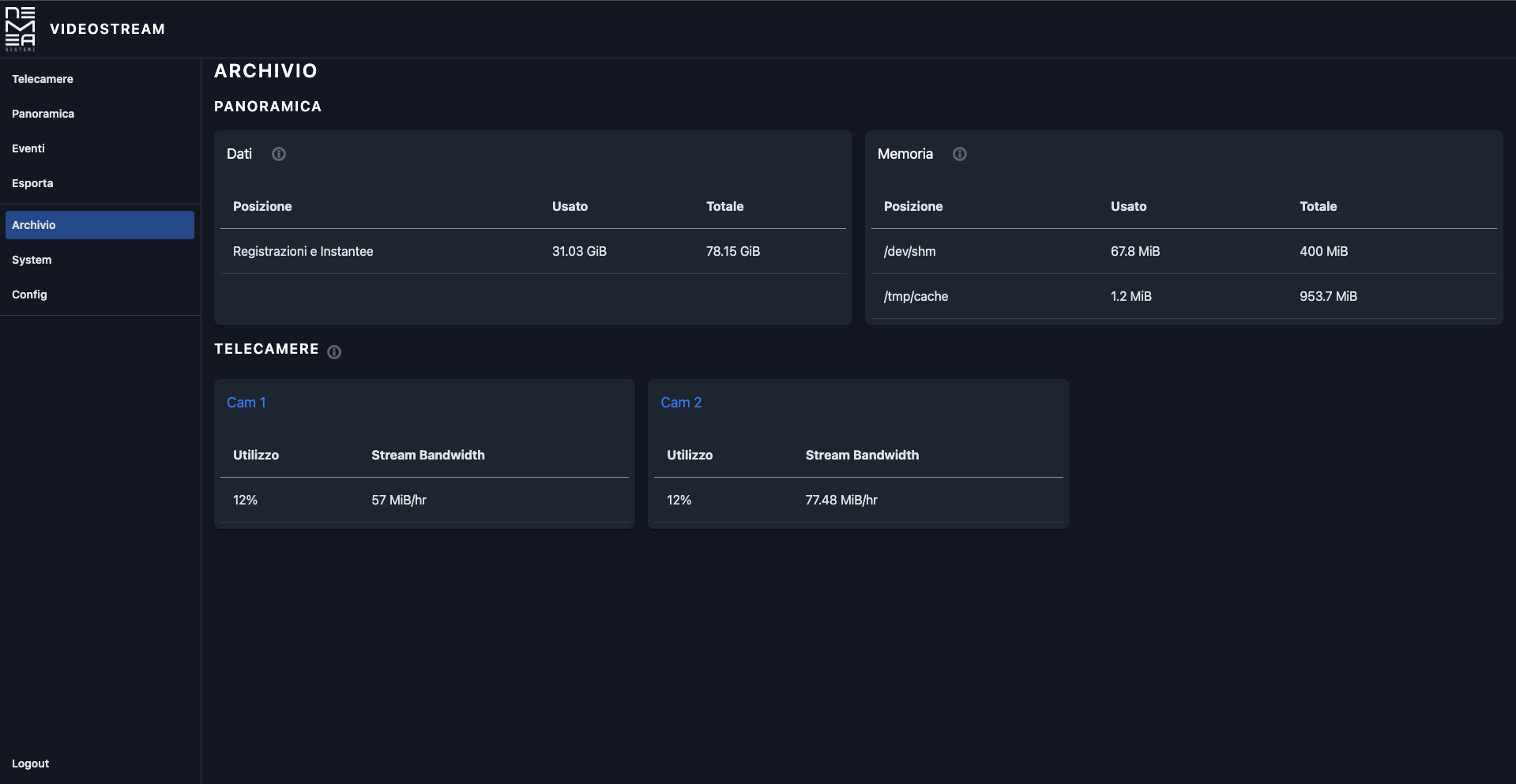Select the /tmp/cache row in Memoria
1516x784 pixels.
[x=1183, y=296]
